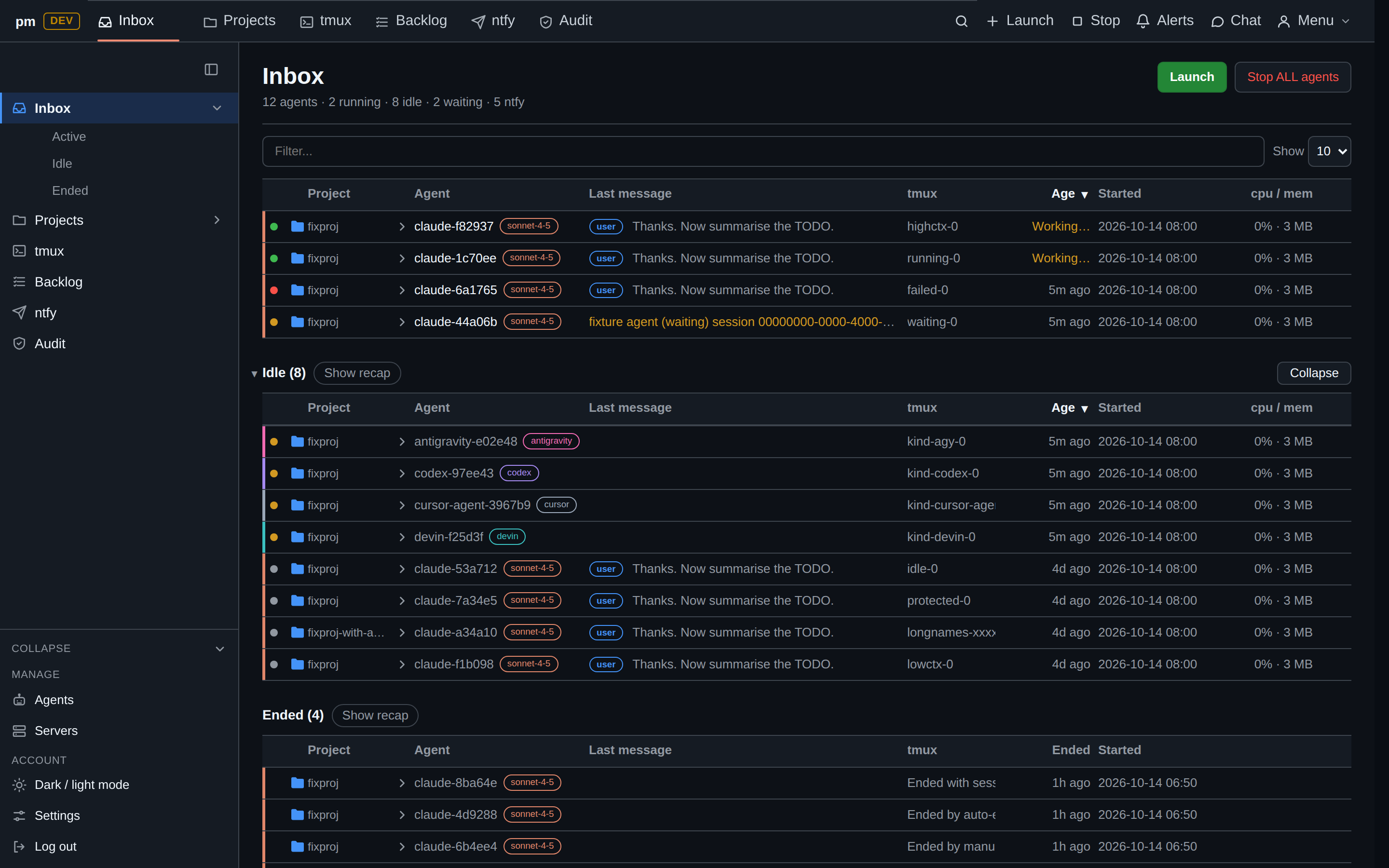Open Audit in the left sidebar
Viewport: 1389px width, 868px height.
click(120, 344)
